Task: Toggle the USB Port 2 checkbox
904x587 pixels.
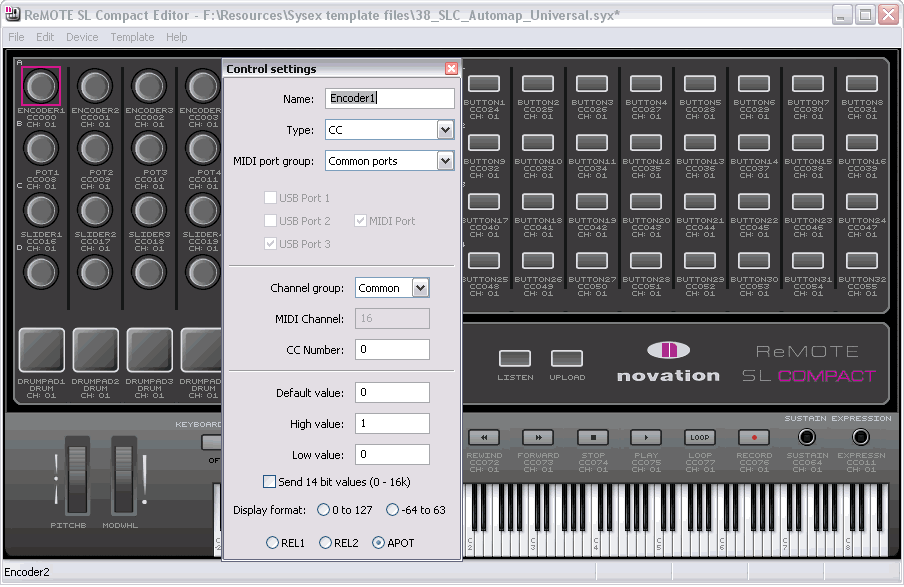Action: [x=270, y=221]
